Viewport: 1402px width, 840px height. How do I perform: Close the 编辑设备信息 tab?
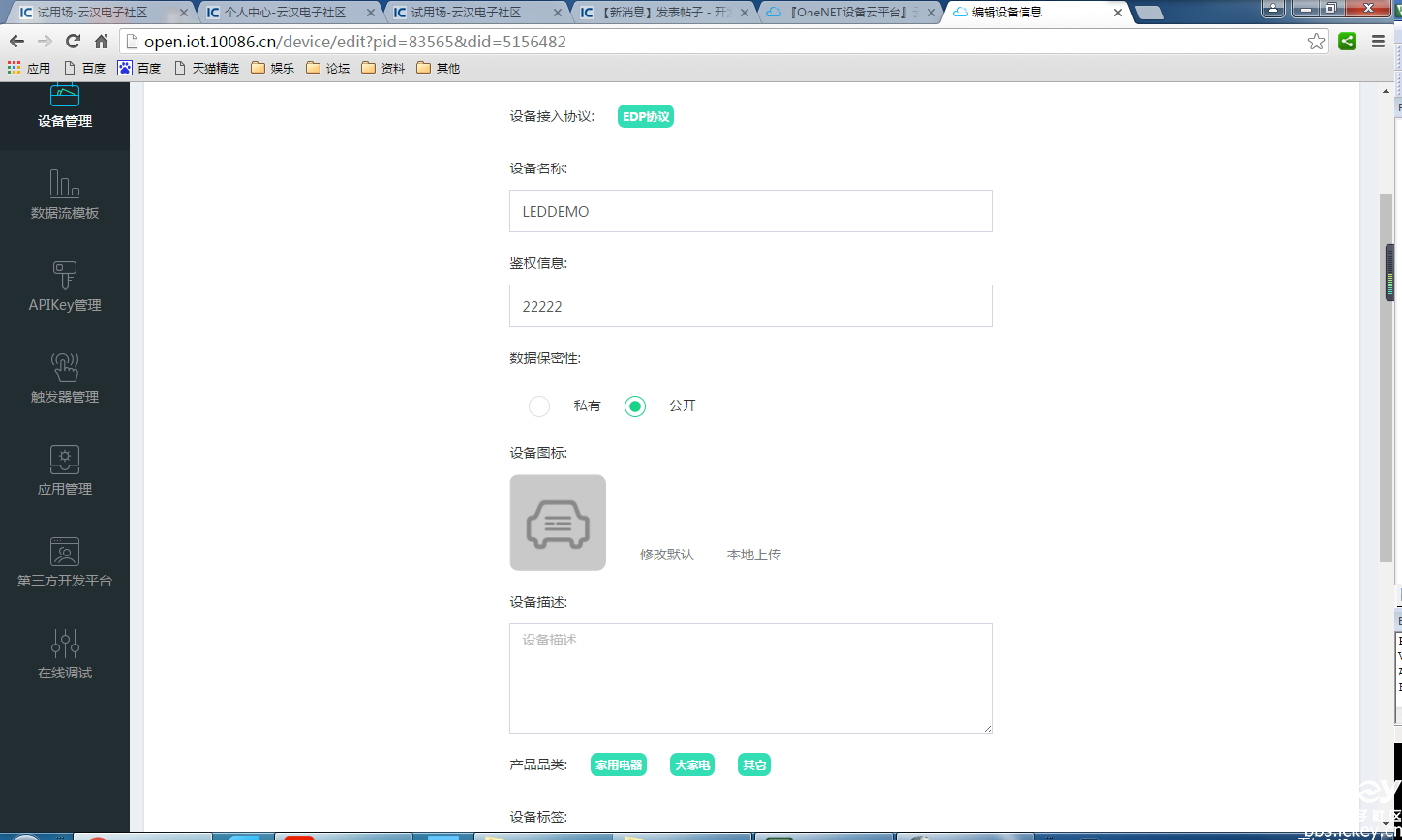click(x=1118, y=13)
